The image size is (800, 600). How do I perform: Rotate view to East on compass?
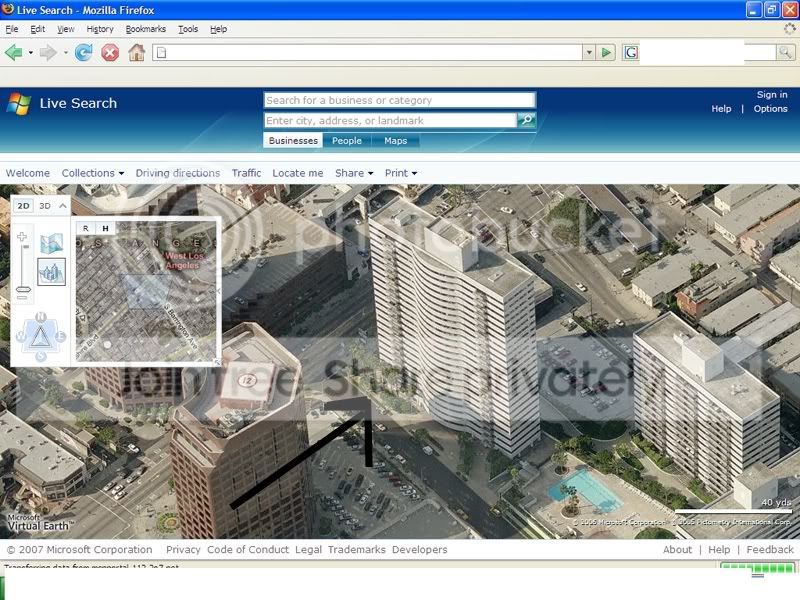(x=60, y=336)
